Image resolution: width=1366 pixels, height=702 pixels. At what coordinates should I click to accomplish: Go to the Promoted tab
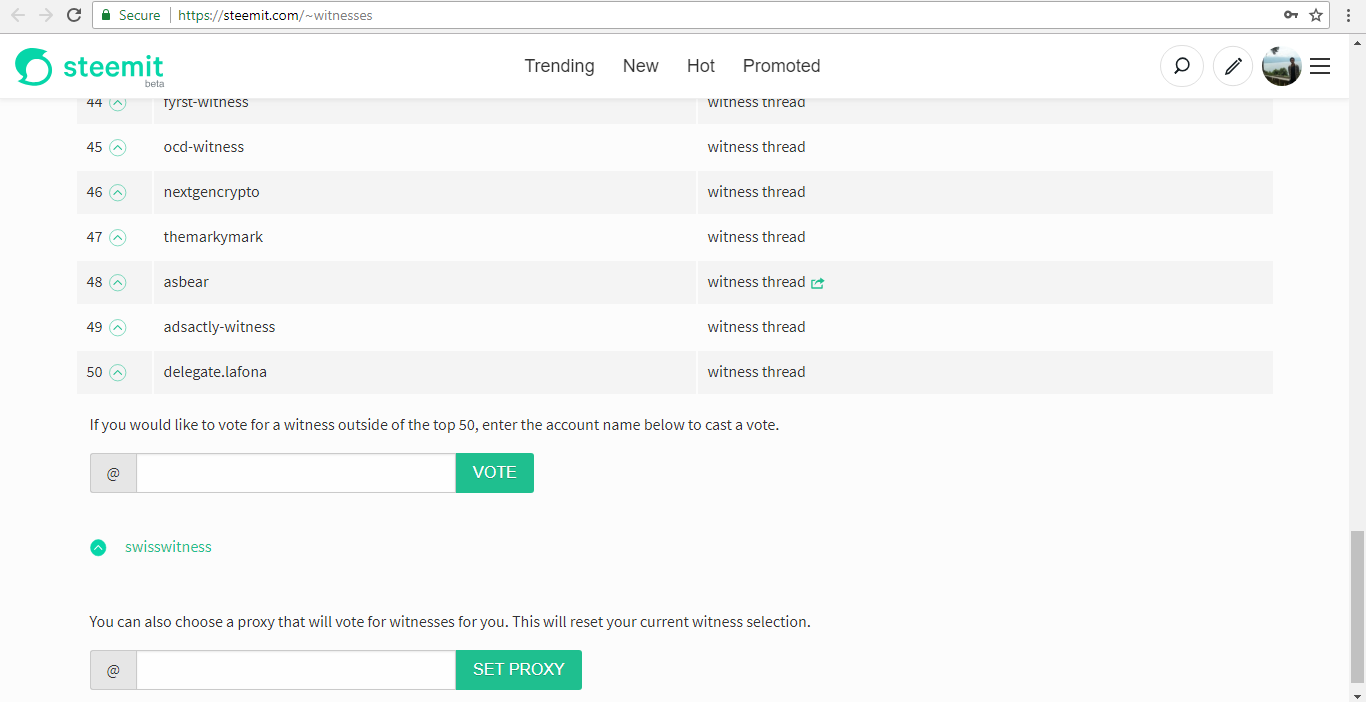coord(781,66)
